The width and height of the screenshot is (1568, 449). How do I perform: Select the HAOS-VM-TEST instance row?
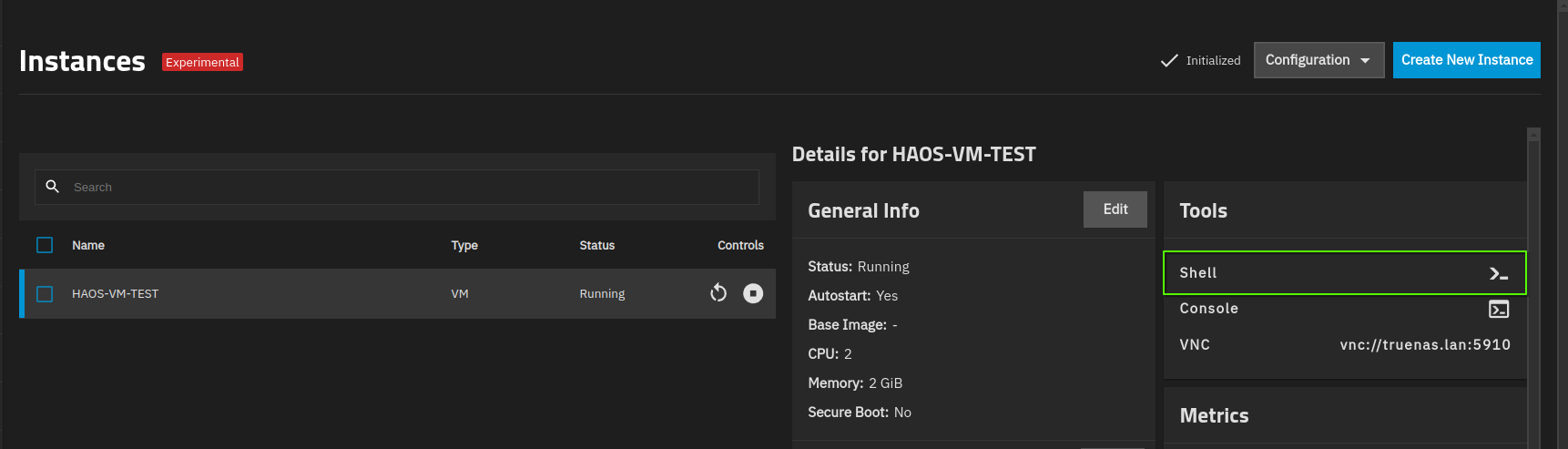pos(399,293)
